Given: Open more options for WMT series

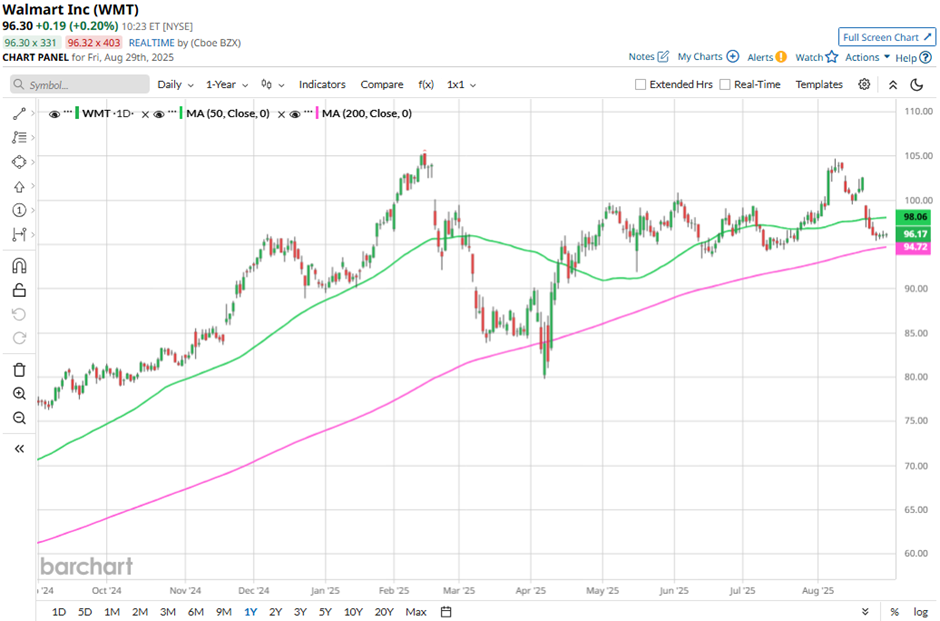Looking at the screenshot, I should pos(68,113).
